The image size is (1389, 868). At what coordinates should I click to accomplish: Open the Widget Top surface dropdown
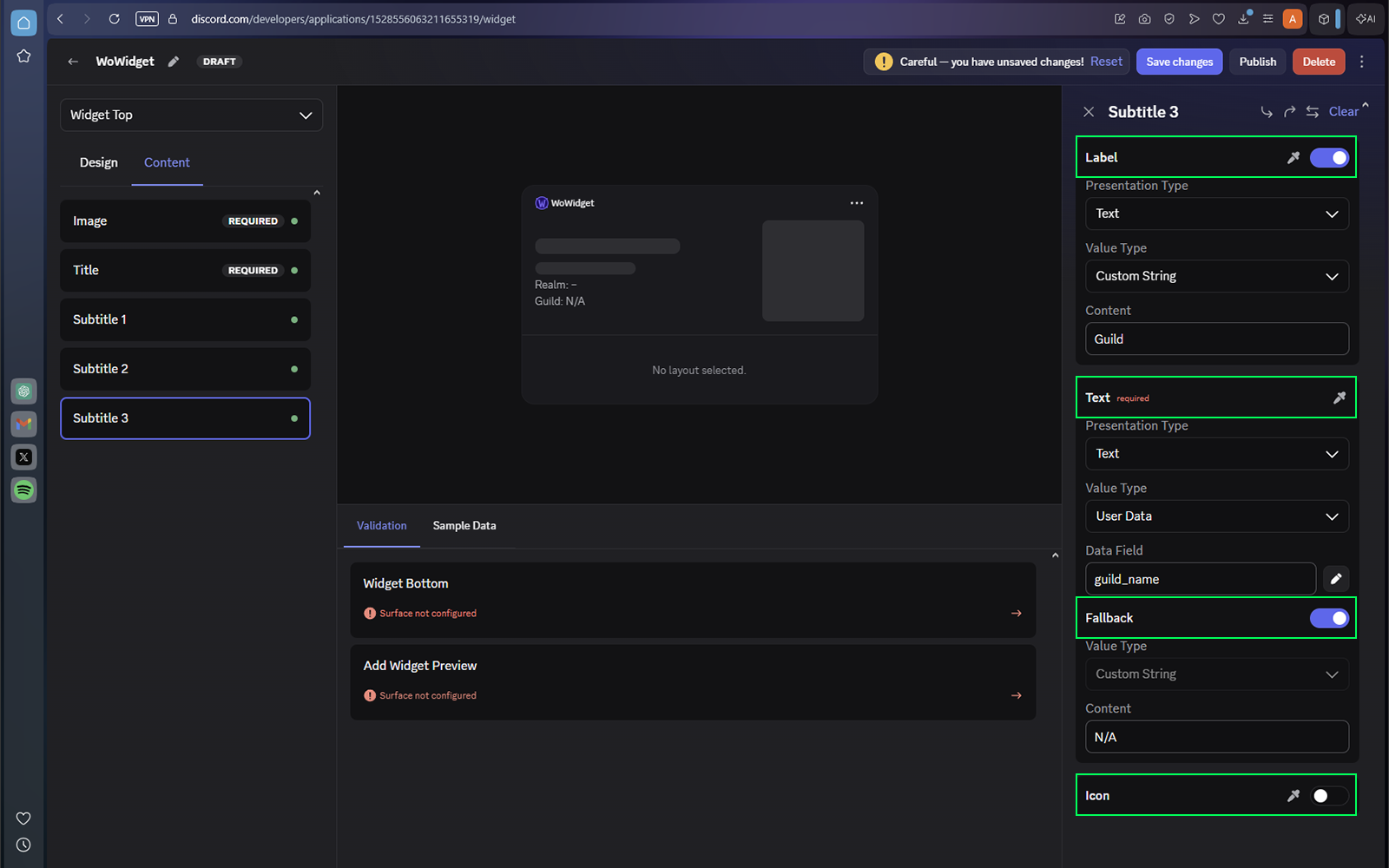191,115
